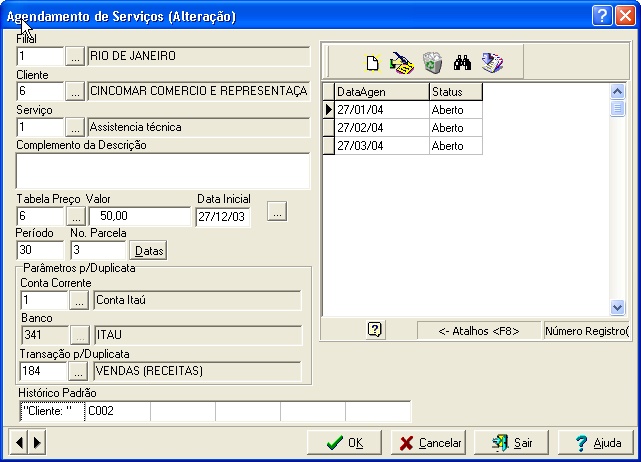
Task: Focus the Tabela Preço code field
Action: point(40,216)
